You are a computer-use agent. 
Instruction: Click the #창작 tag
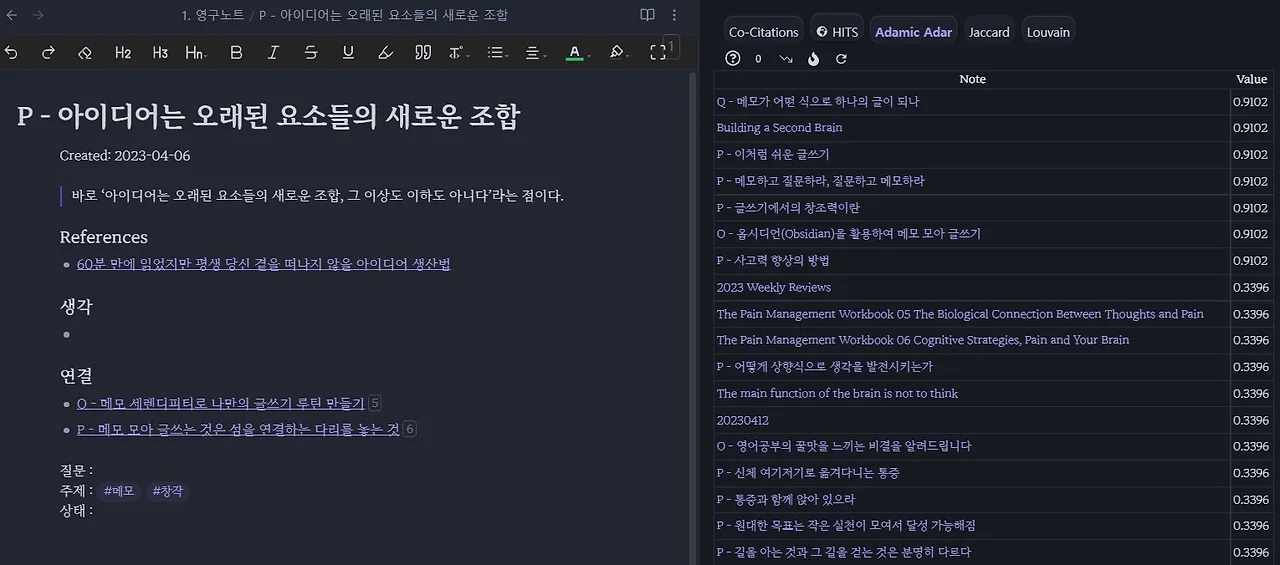click(x=166, y=491)
